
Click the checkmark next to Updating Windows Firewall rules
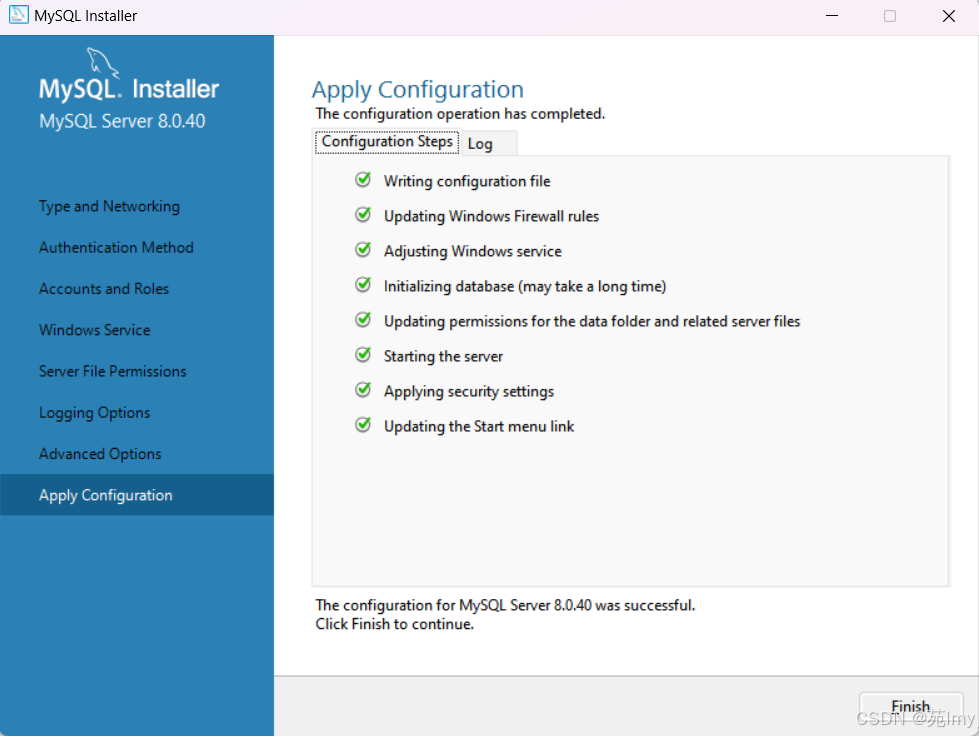(363, 215)
